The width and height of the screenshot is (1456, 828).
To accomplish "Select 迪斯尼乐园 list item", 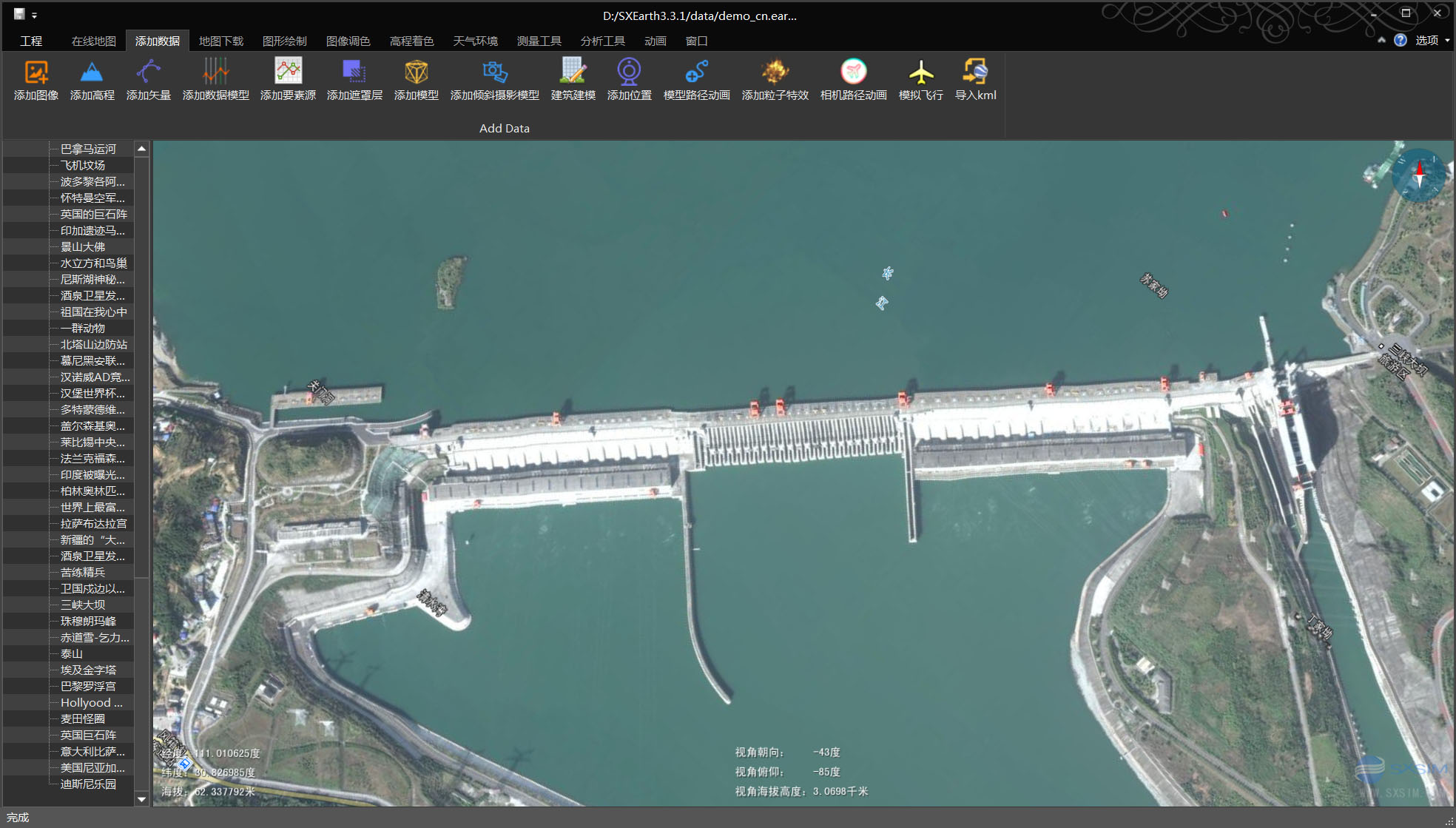I will (x=88, y=784).
